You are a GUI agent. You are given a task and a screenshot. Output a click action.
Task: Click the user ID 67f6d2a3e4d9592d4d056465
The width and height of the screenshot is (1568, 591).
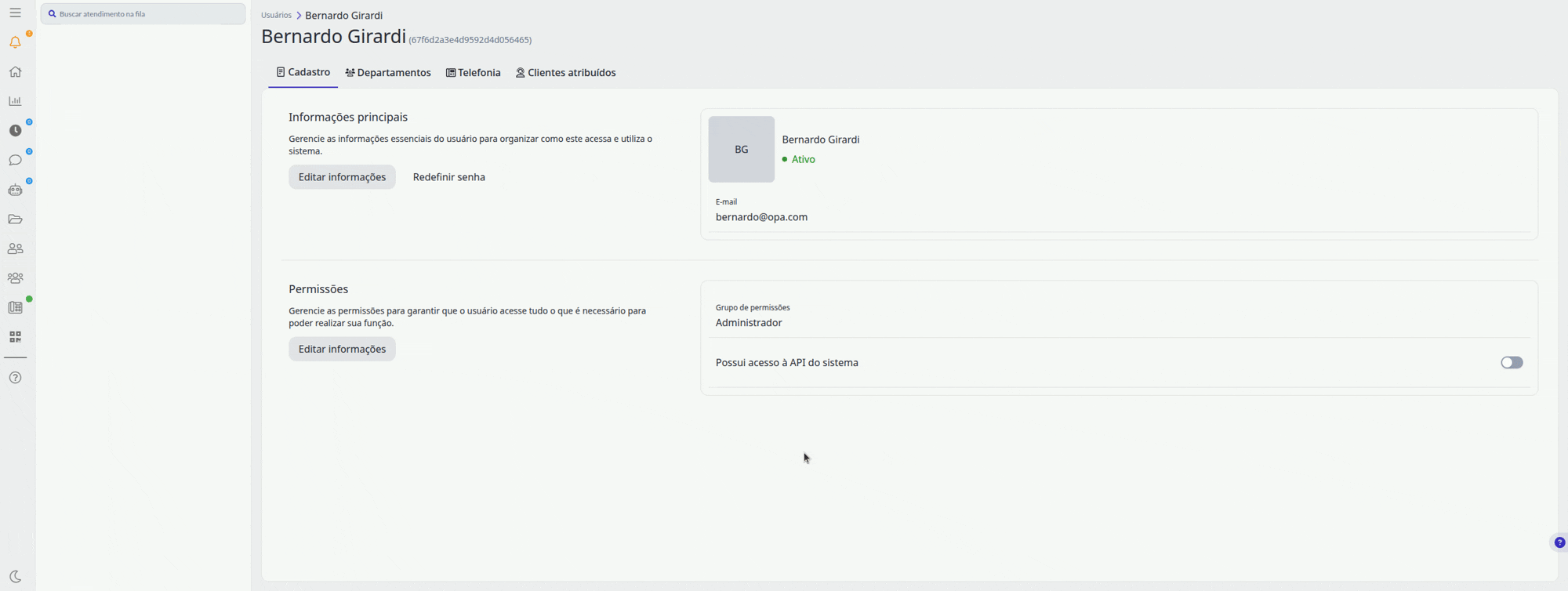pos(470,40)
